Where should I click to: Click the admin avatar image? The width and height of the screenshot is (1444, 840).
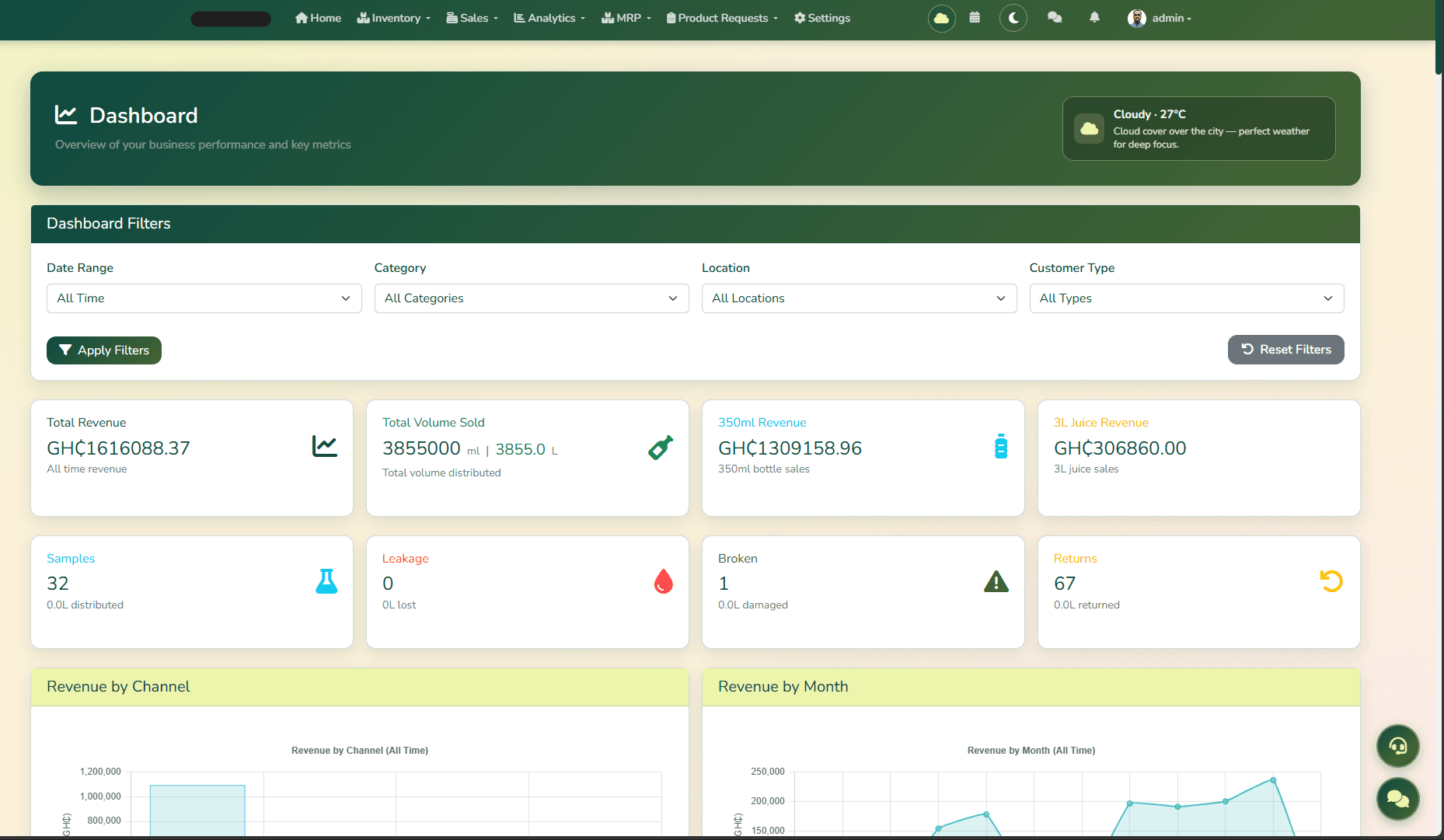[x=1136, y=18]
